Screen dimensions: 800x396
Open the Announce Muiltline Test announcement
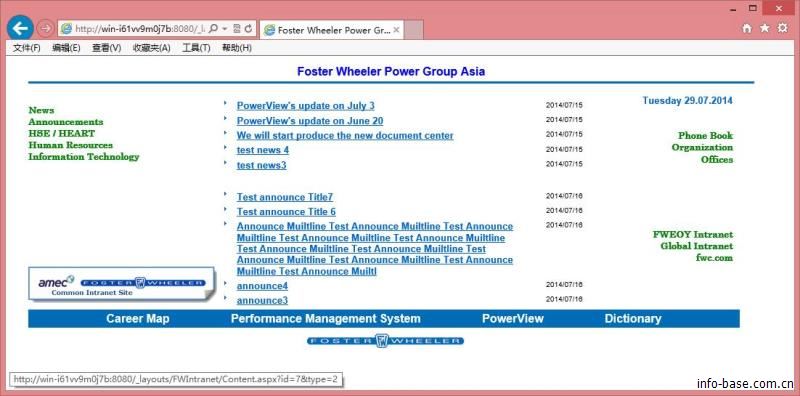coord(375,249)
